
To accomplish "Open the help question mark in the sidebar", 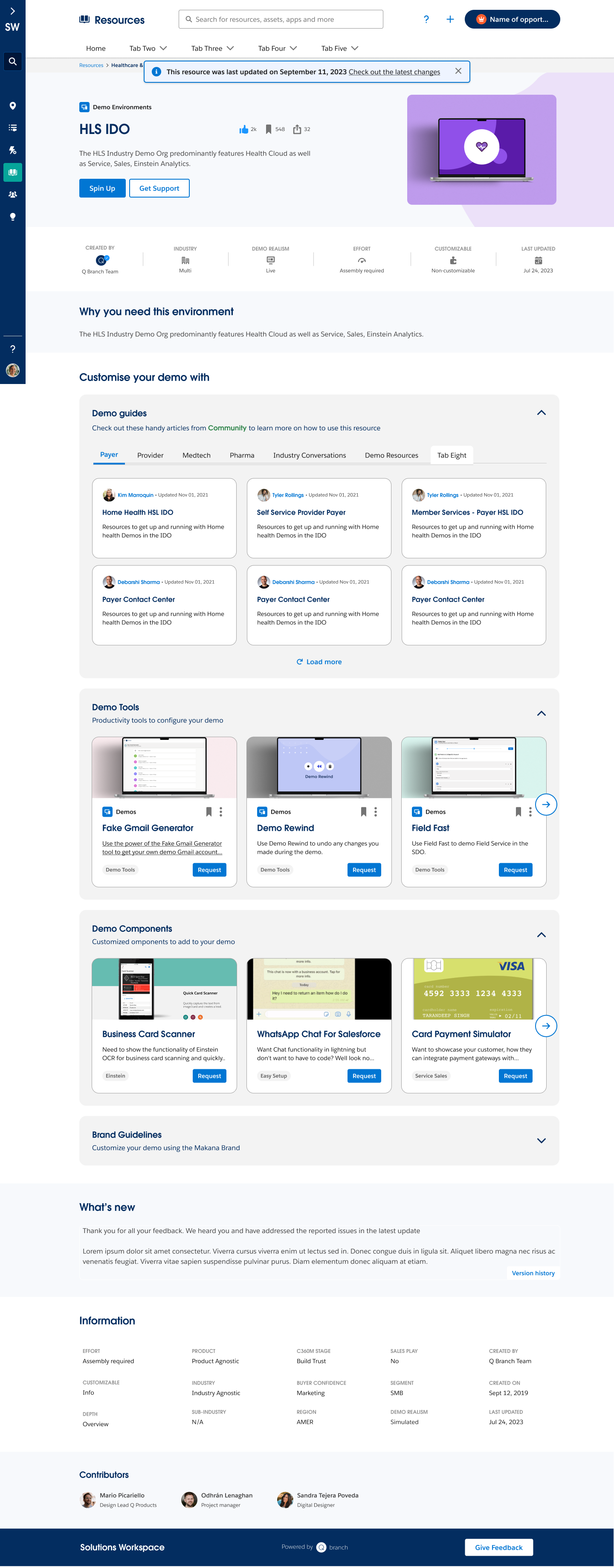I will coord(12,349).
